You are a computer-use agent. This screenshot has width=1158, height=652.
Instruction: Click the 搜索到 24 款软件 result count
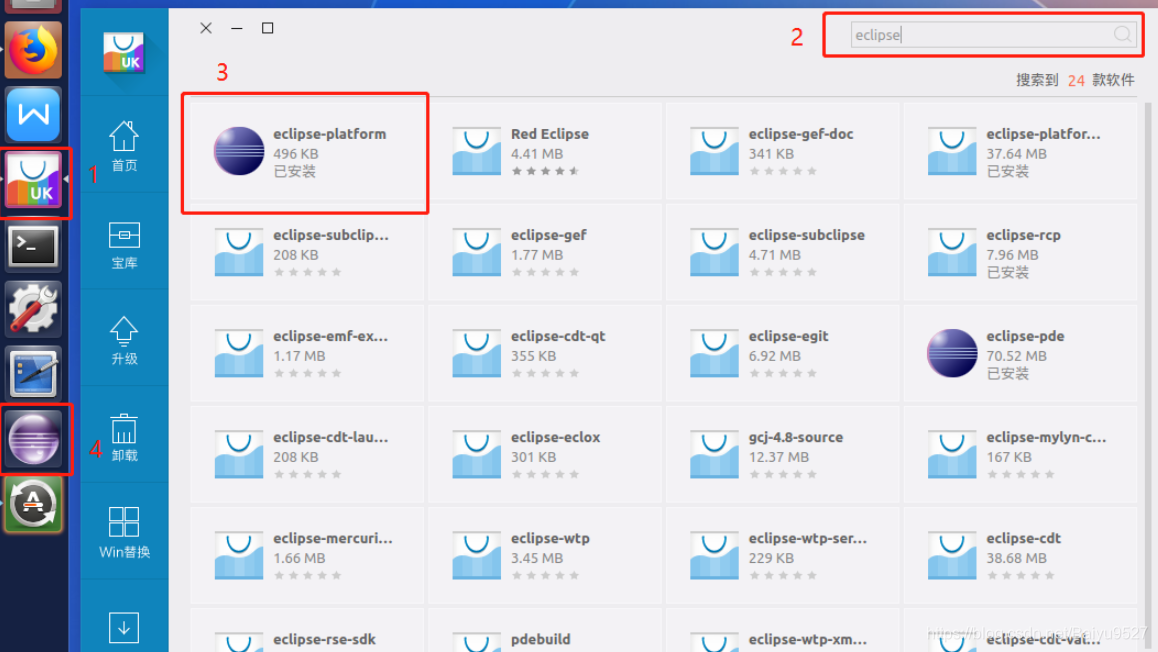[1075, 80]
